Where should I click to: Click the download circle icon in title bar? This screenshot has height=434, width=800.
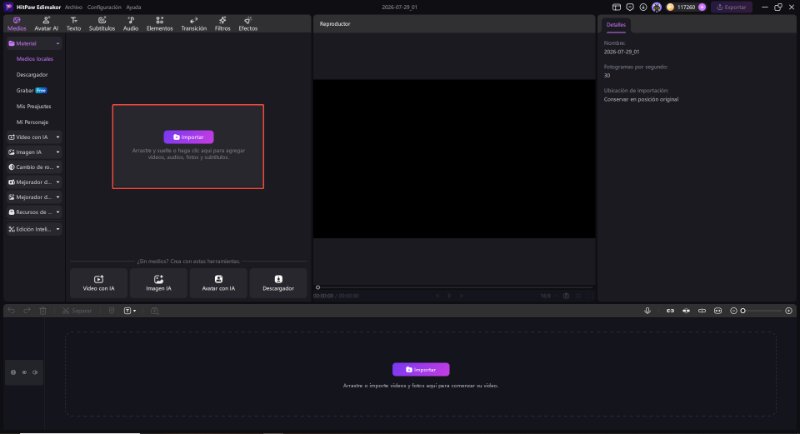coord(643,7)
